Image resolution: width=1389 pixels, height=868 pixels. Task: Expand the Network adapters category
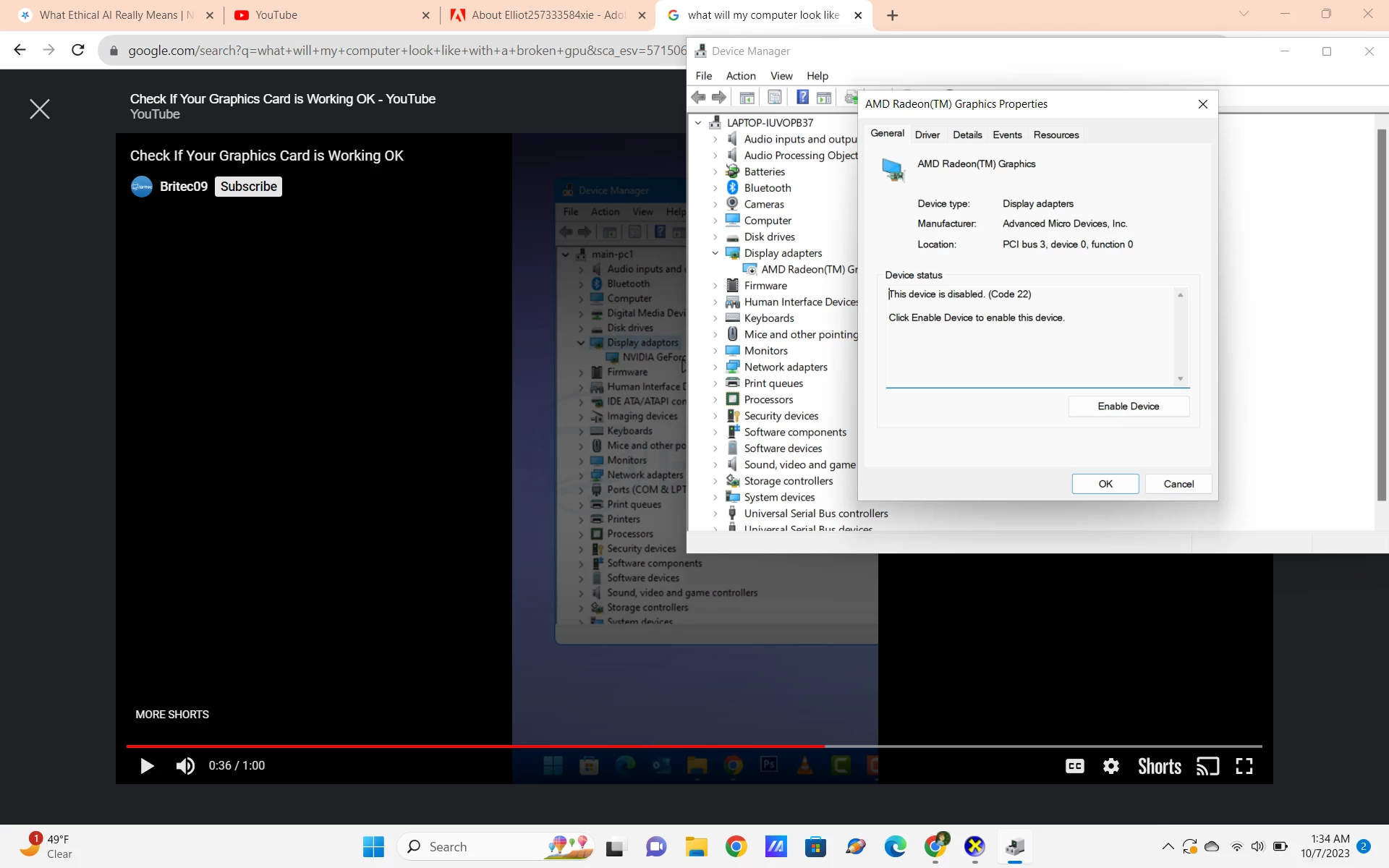click(715, 367)
